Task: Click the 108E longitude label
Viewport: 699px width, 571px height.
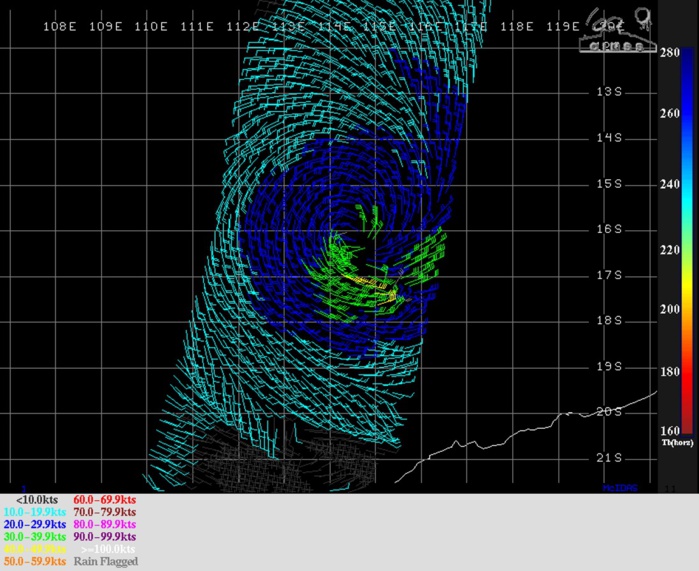Action: [x=60, y=26]
